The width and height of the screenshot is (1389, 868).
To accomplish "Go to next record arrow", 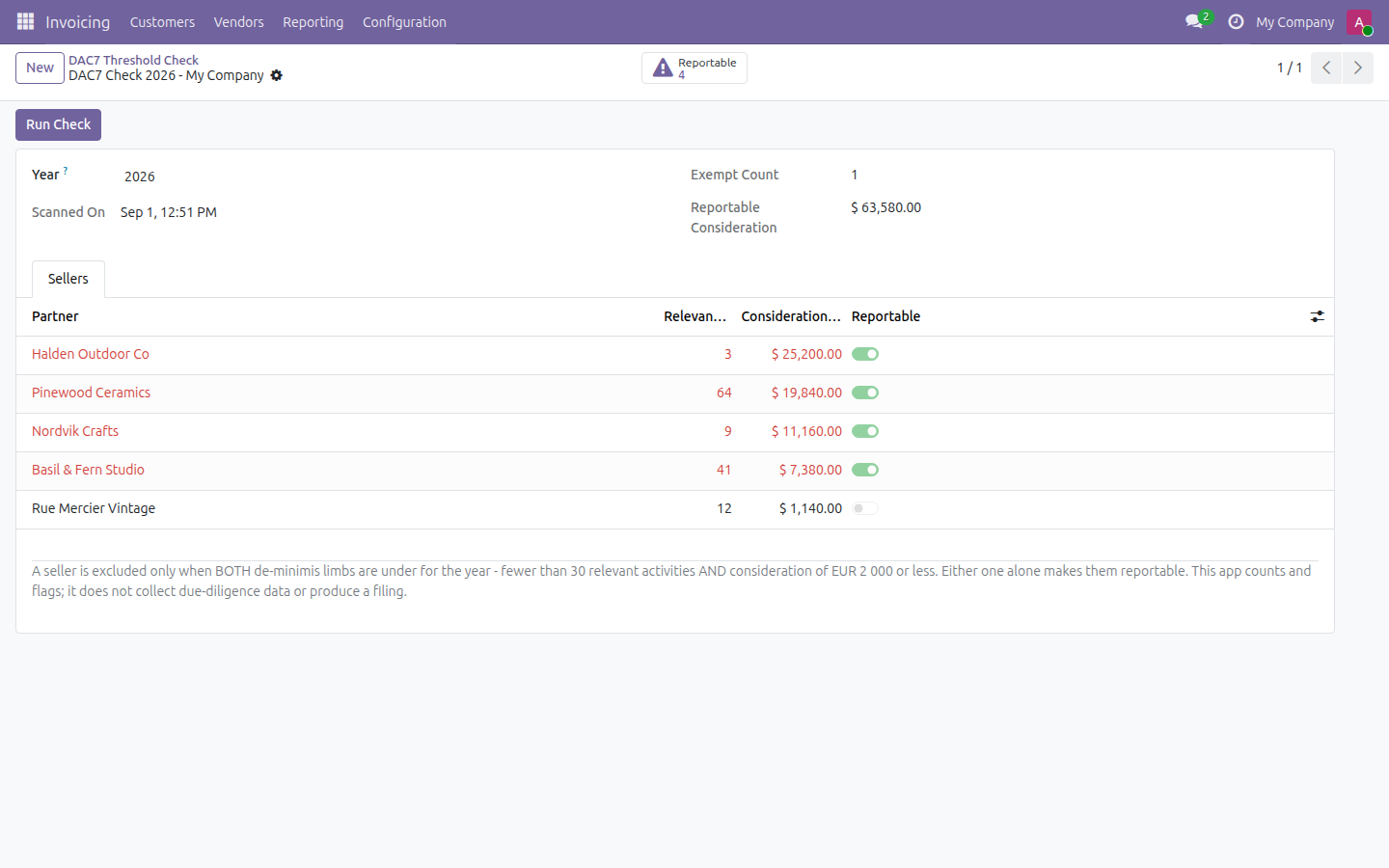I will click(1358, 68).
